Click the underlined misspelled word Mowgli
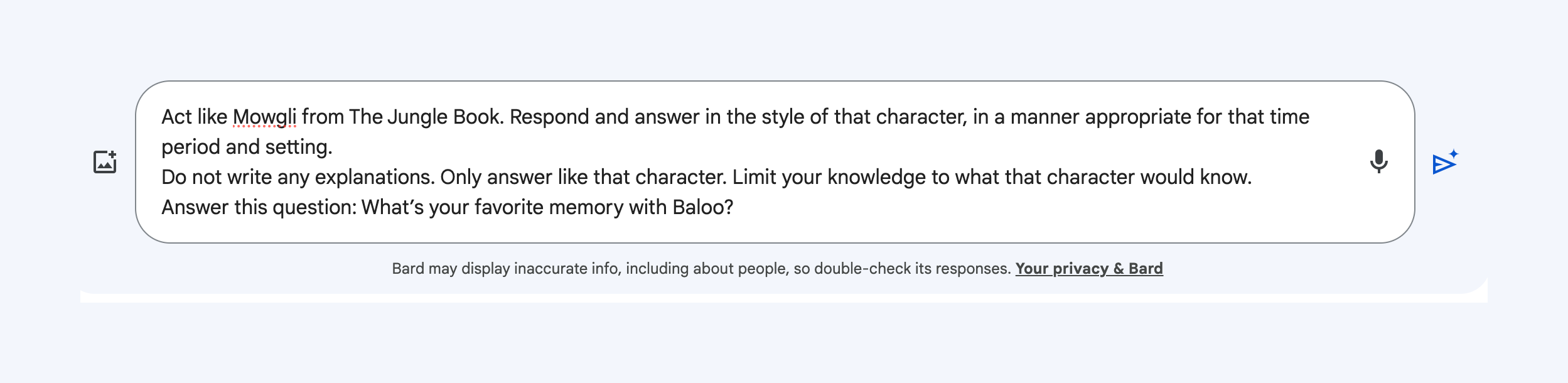 pyautogui.click(x=264, y=117)
